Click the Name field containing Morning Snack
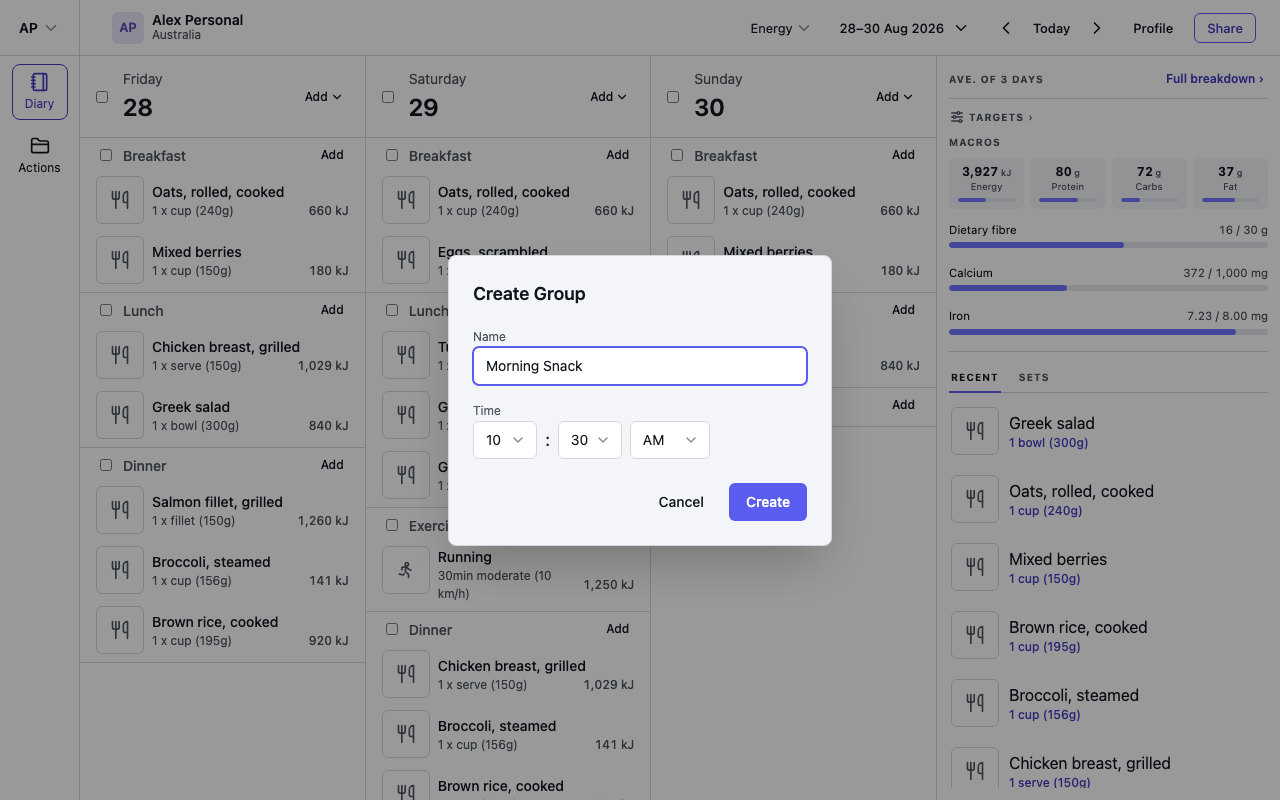The height and width of the screenshot is (800, 1280). [640, 366]
